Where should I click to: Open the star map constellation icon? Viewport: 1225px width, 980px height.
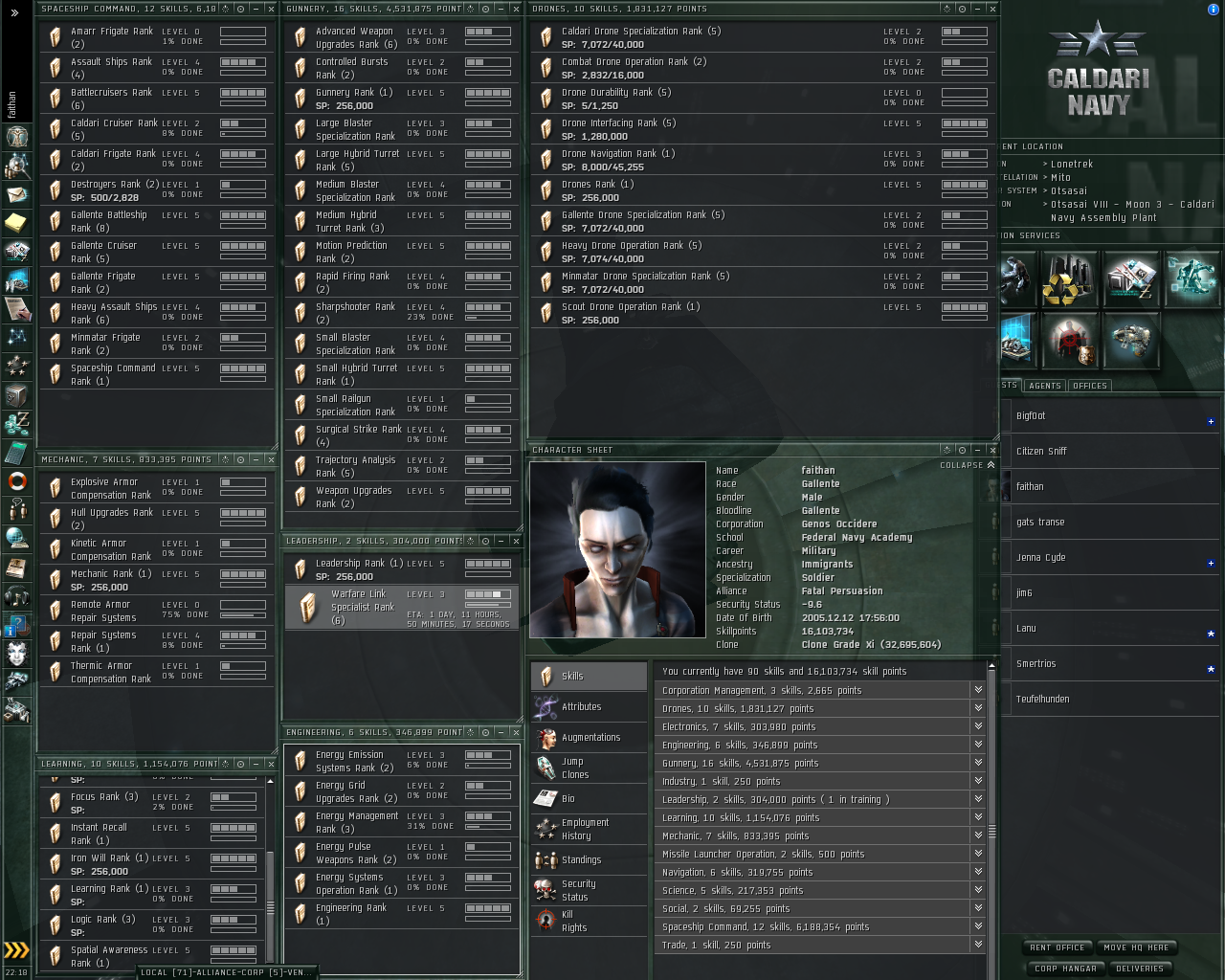click(17, 337)
